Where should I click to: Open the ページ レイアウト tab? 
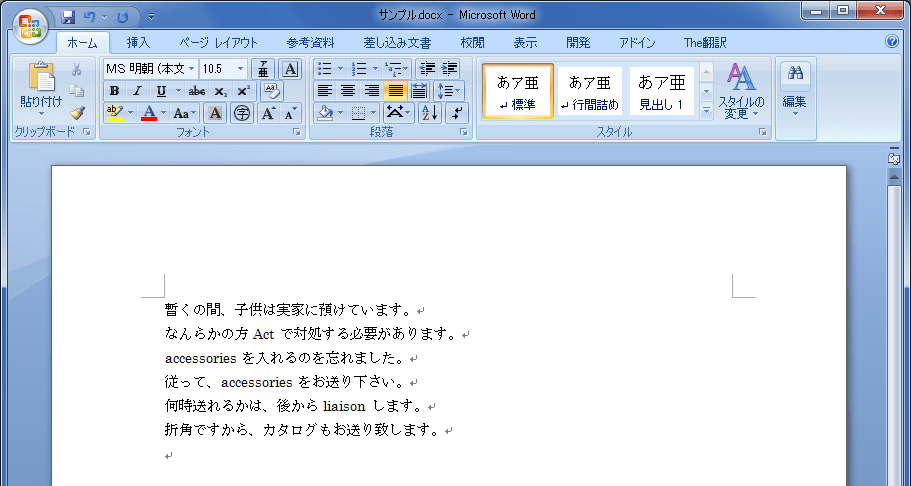218,42
